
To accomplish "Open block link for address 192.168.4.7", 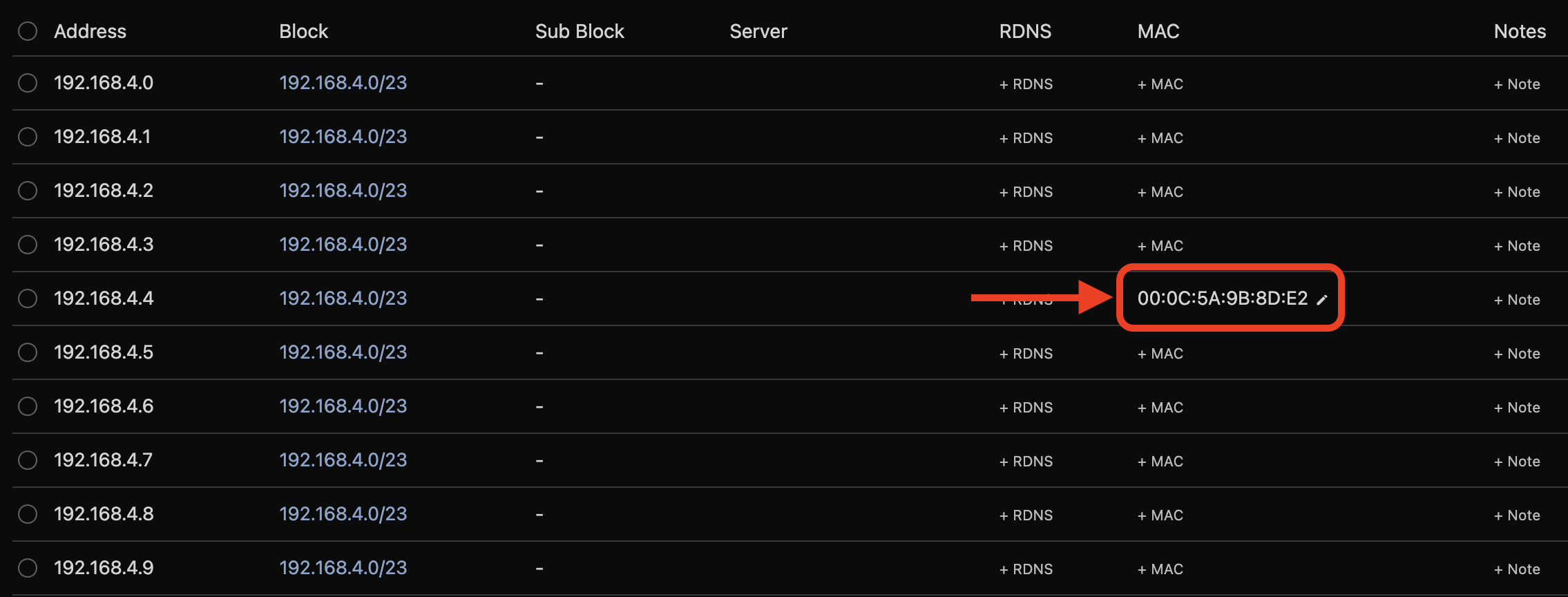I will point(343,460).
